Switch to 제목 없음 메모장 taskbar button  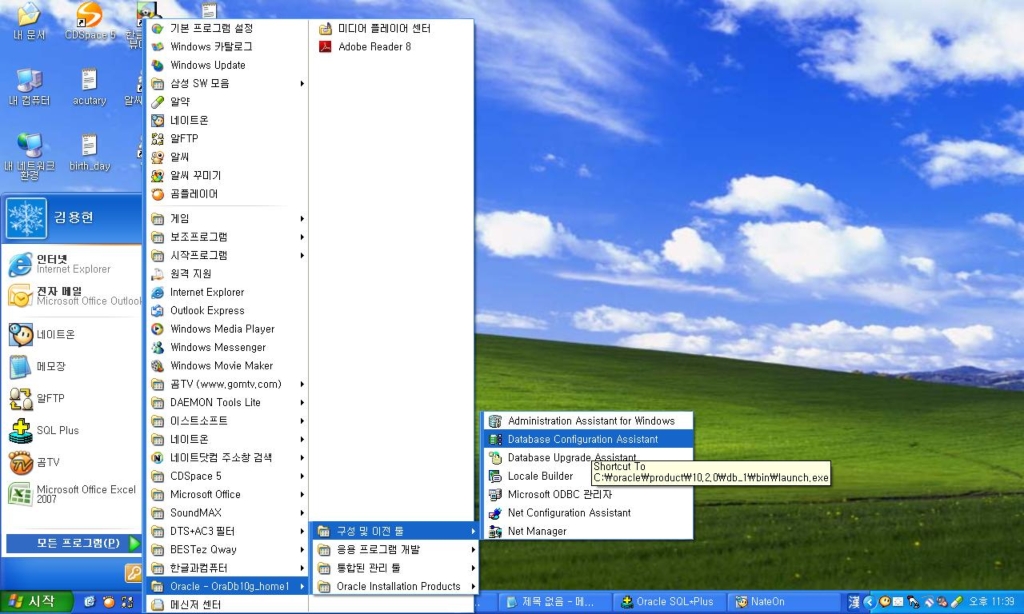(x=554, y=602)
